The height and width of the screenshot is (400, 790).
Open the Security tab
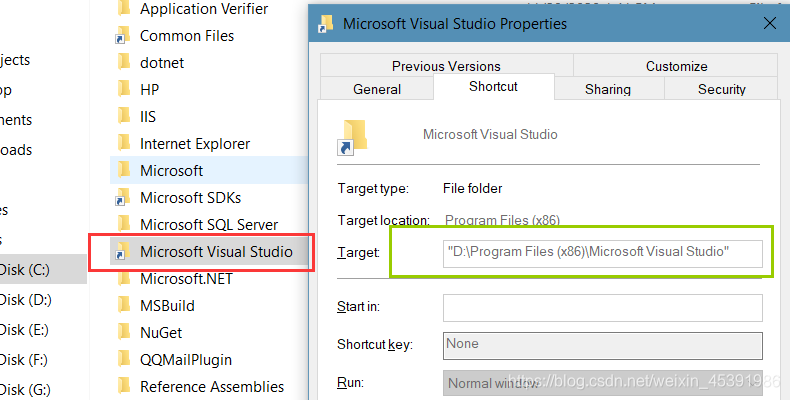(x=721, y=89)
